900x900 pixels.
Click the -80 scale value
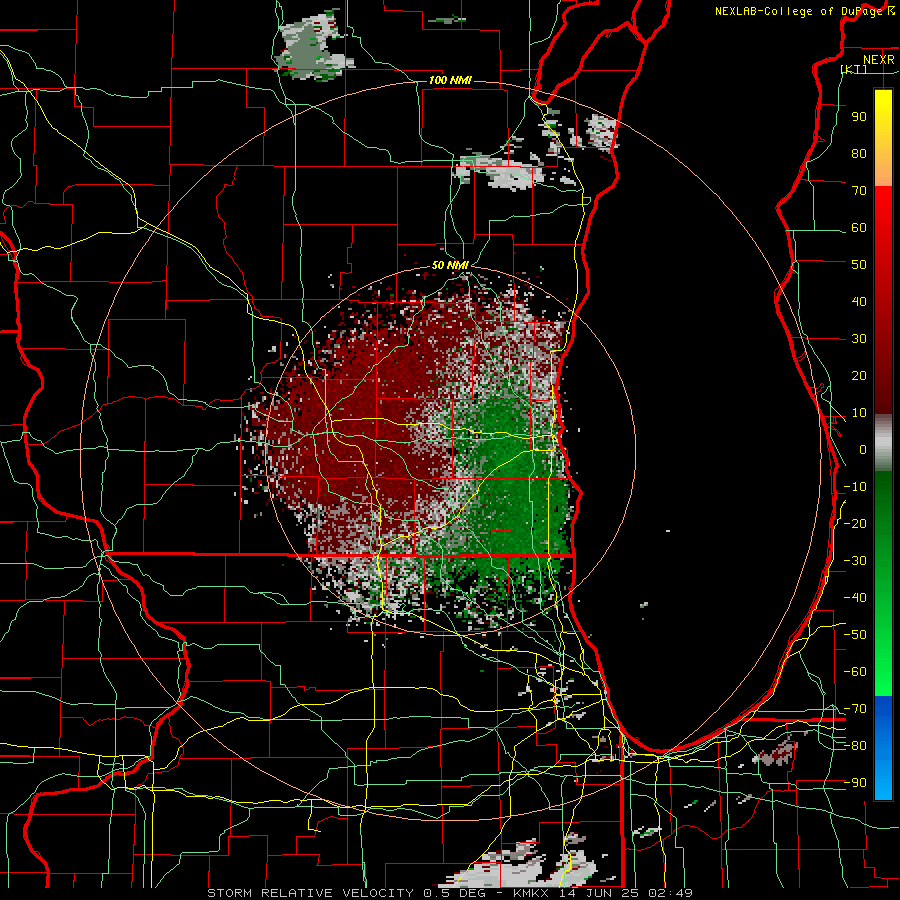pyautogui.click(x=855, y=746)
